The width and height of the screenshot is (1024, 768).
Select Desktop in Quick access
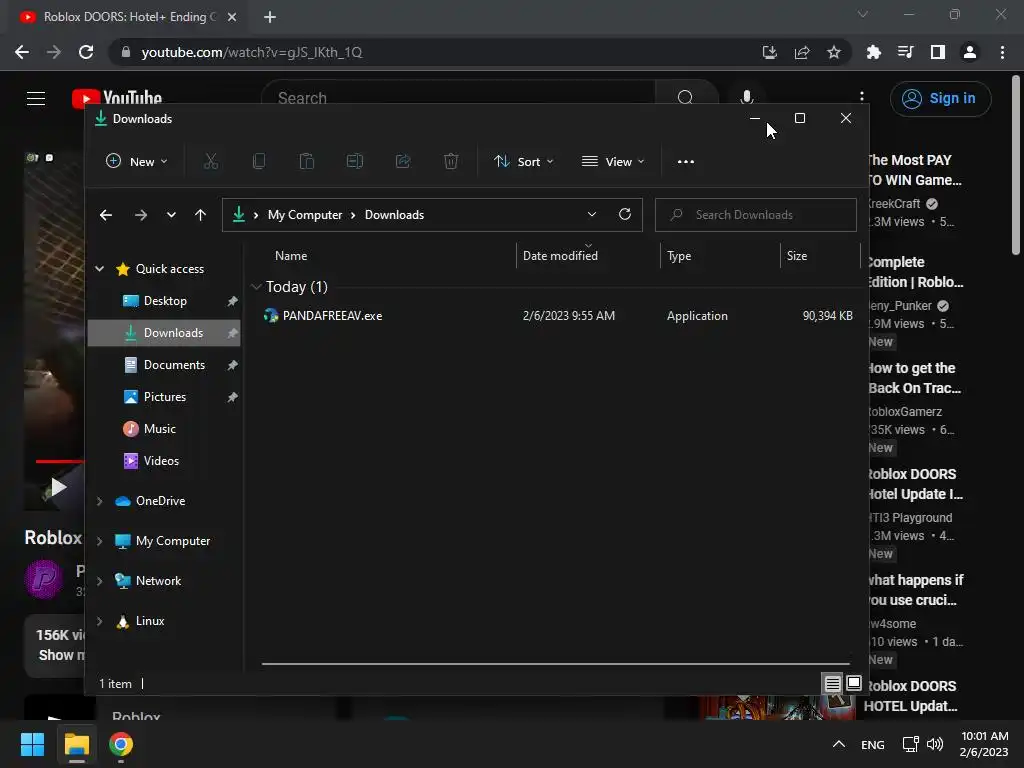(x=165, y=301)
